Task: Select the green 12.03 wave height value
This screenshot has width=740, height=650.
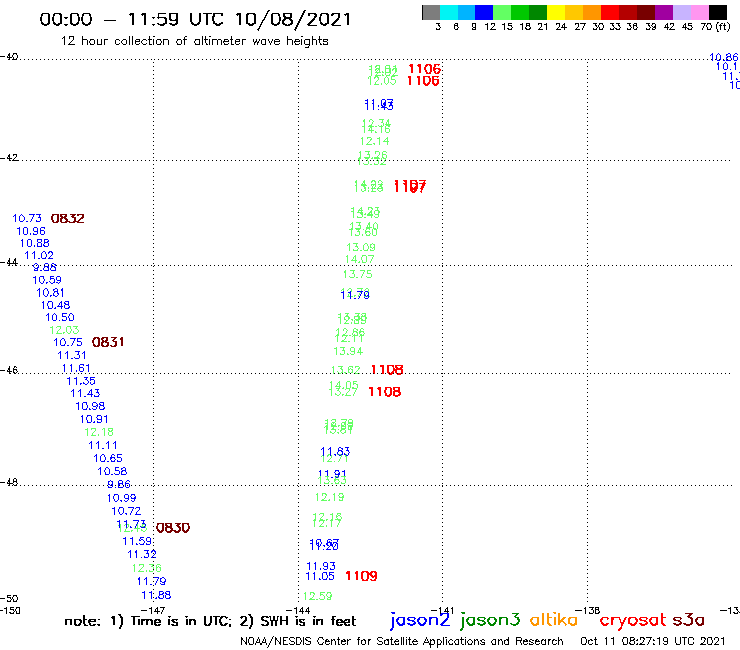Action: pyautogui.click(x=64, y=330)
